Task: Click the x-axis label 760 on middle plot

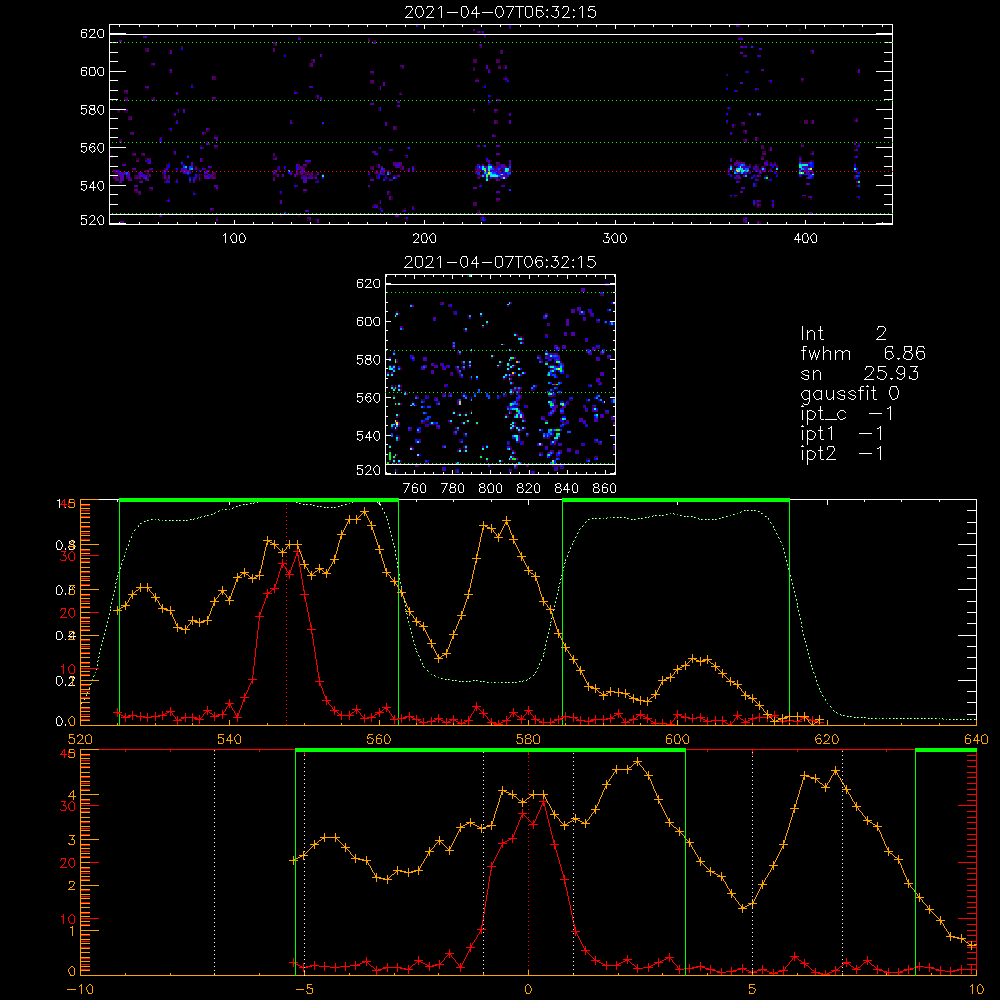Action: coord(415,489)
